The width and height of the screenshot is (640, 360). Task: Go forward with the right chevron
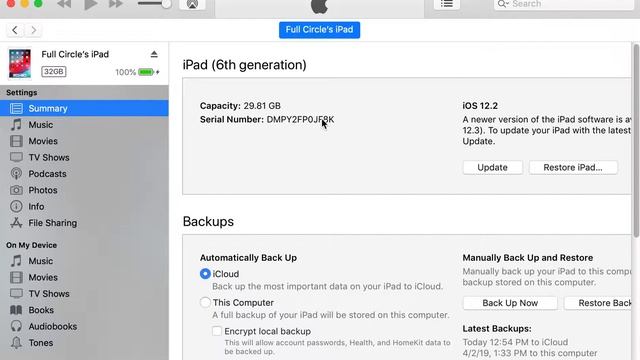[x=33, y=30]
